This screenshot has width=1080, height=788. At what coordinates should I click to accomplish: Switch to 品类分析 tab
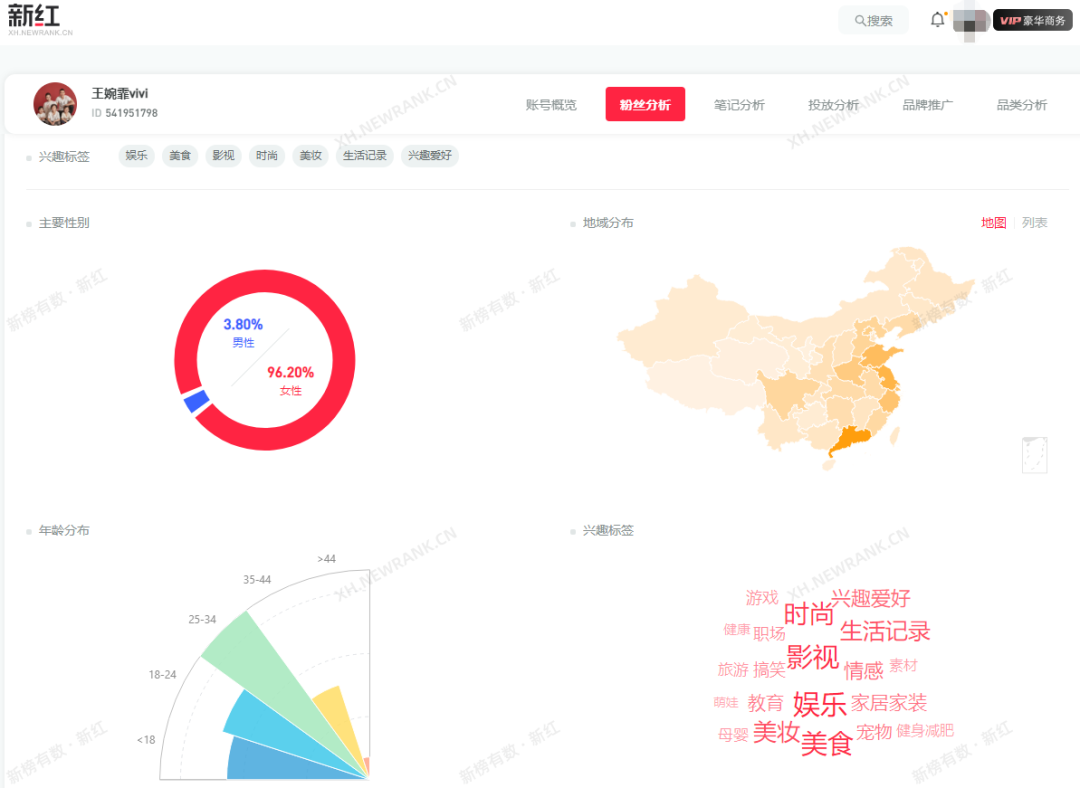click(x=1022, y=105)
